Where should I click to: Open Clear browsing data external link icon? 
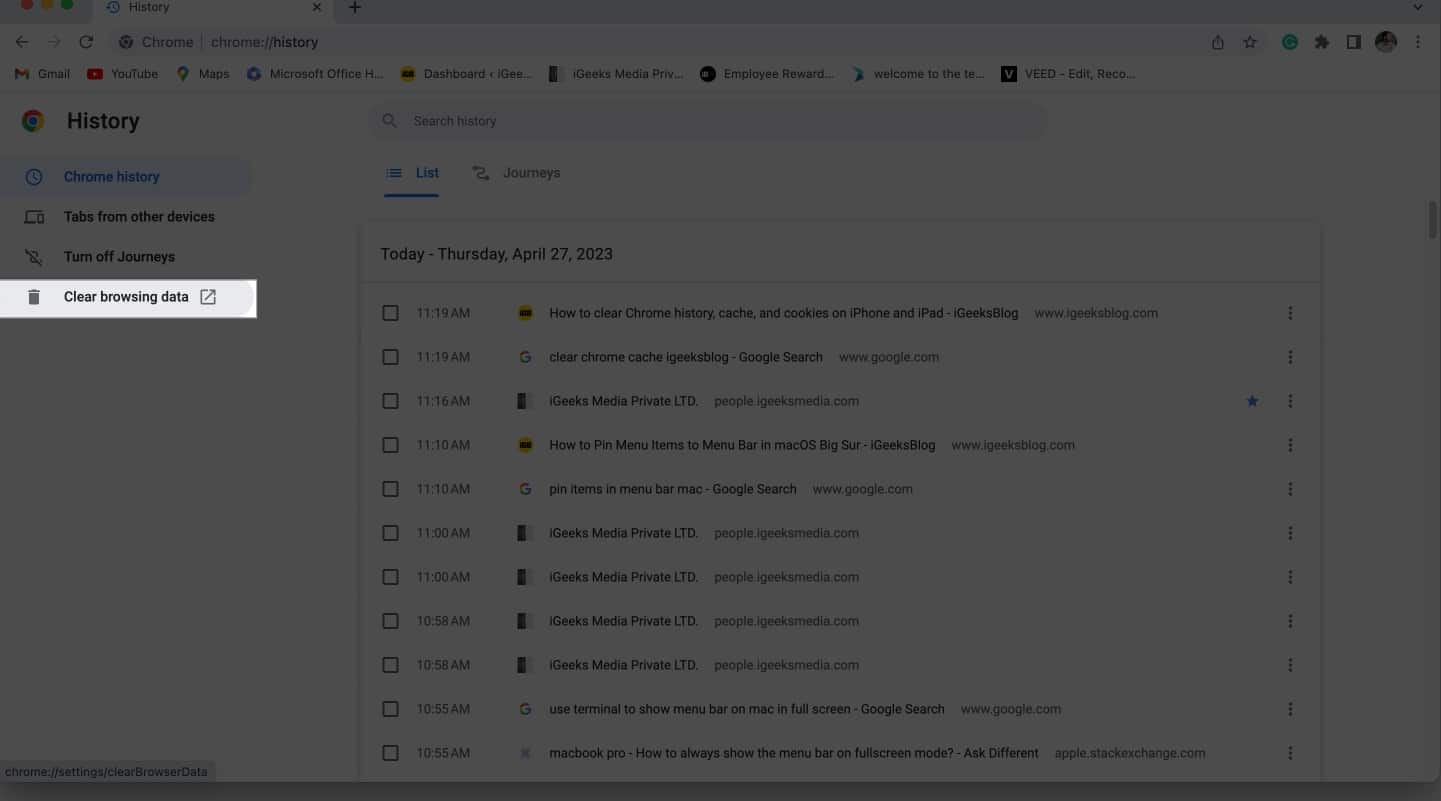coord(208,297)
